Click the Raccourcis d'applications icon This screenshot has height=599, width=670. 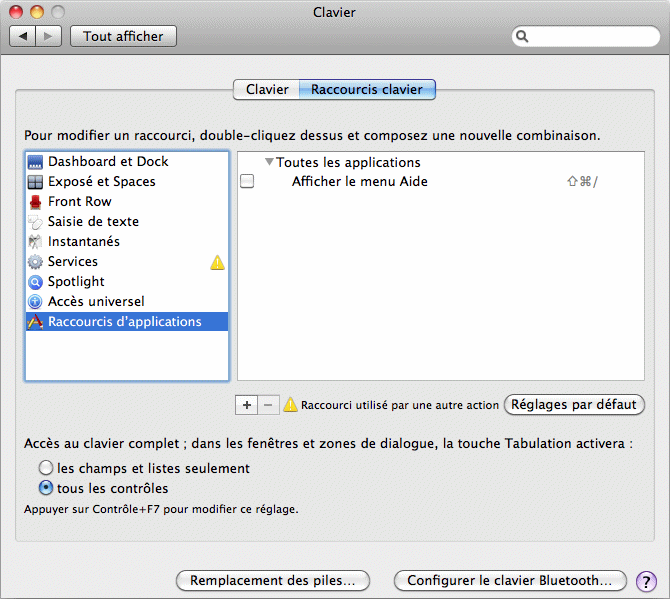(x=35, y=322)
